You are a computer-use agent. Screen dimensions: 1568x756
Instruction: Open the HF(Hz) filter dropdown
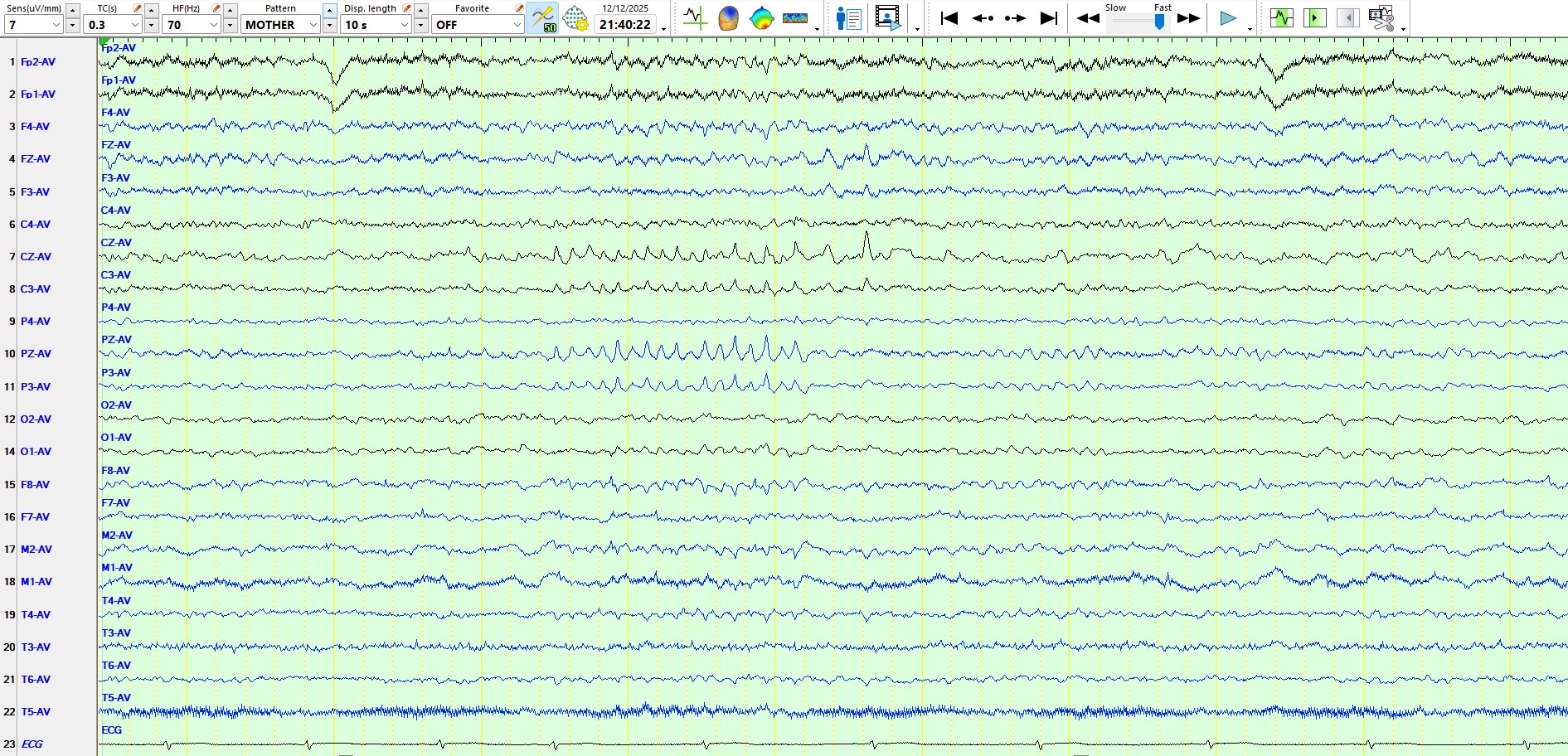coord(213,25)
